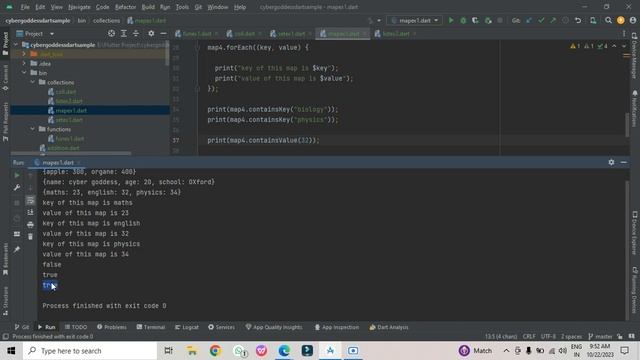Open the Build menu
Viewport: 640px width, 360px height.
(148, 7)
